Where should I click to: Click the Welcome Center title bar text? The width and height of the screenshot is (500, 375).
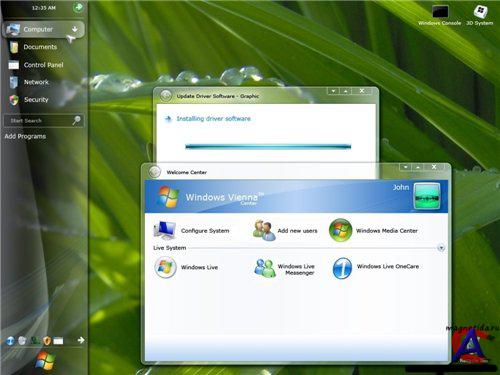pos(187,172)
